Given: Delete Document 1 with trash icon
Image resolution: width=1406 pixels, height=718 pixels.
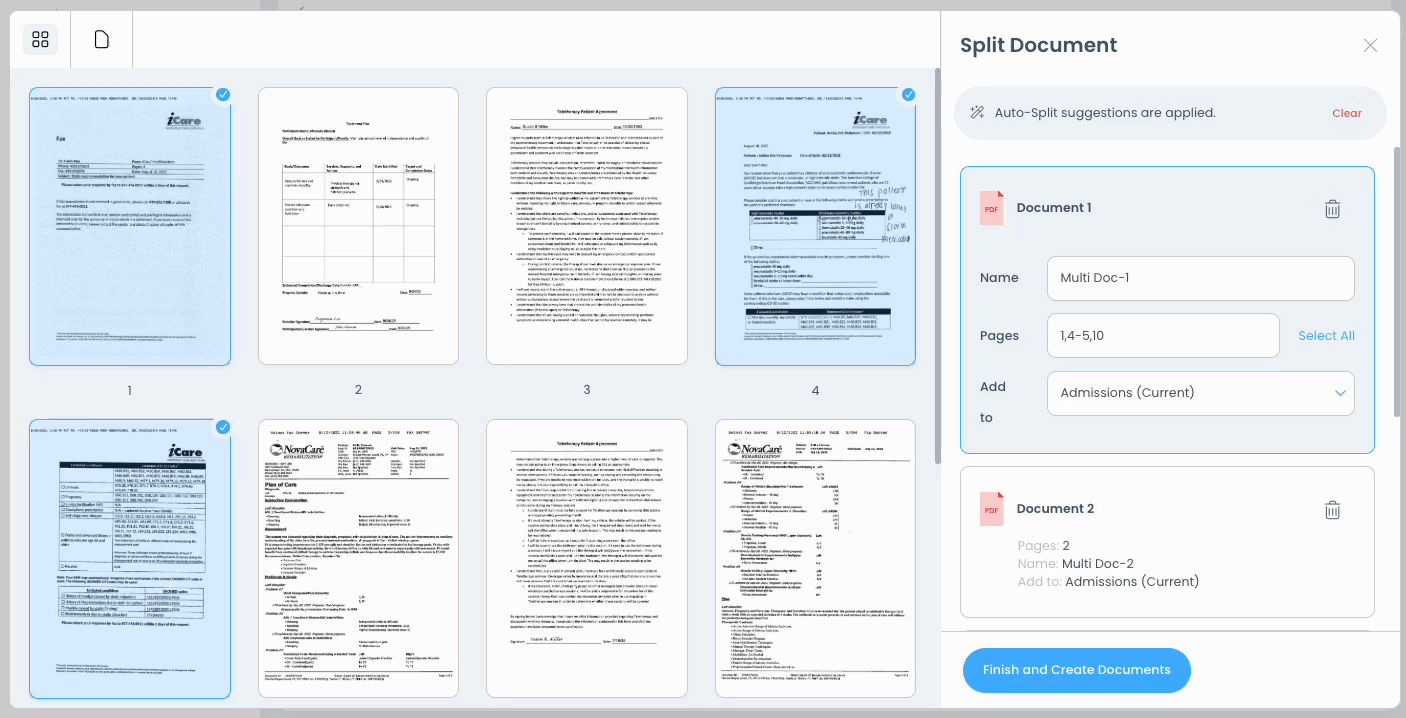Looking at the screenshot, I should [x=1332, y=209].
